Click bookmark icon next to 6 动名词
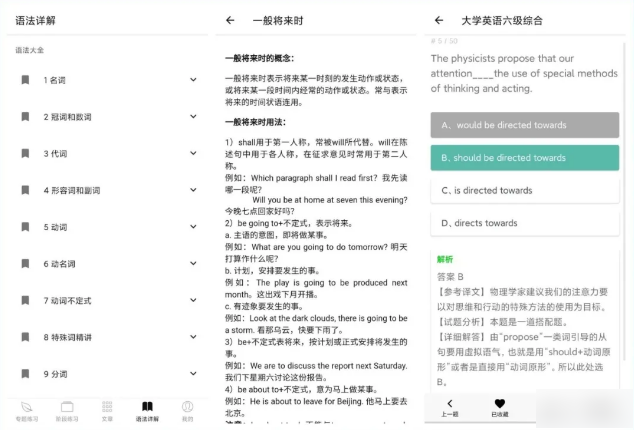Screen dimensions: 634x430 click(x=25, y=263)
